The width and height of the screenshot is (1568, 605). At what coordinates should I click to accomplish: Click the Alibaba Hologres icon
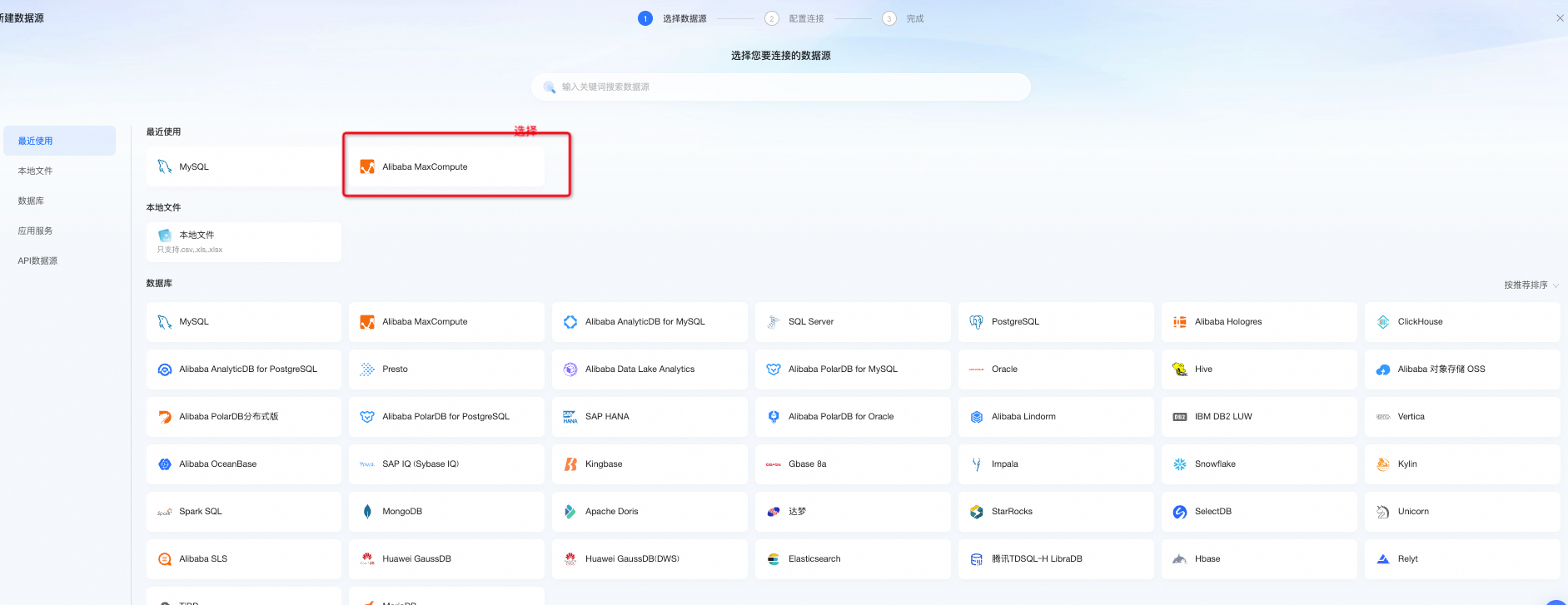pos(1180,322)
